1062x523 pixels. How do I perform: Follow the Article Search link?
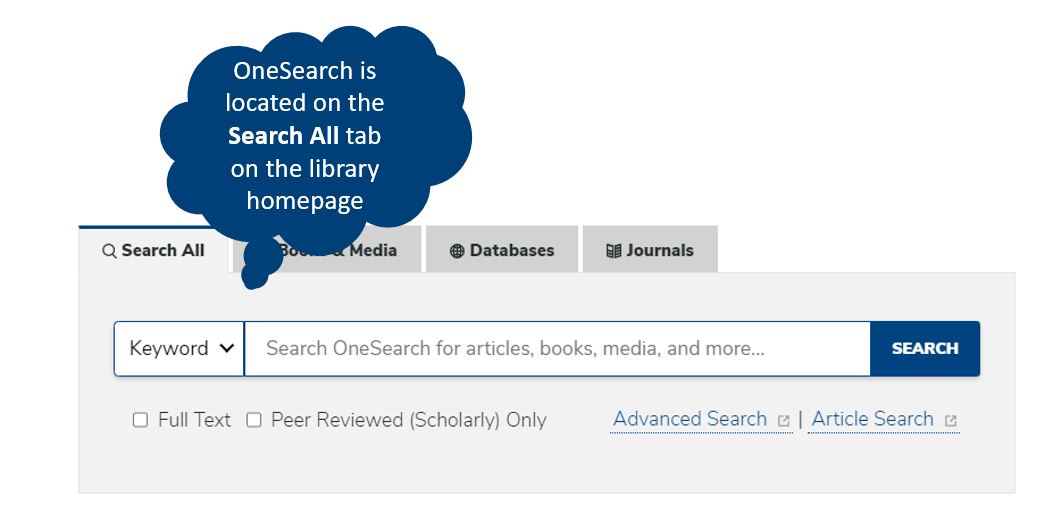click(x=872, y=419)
